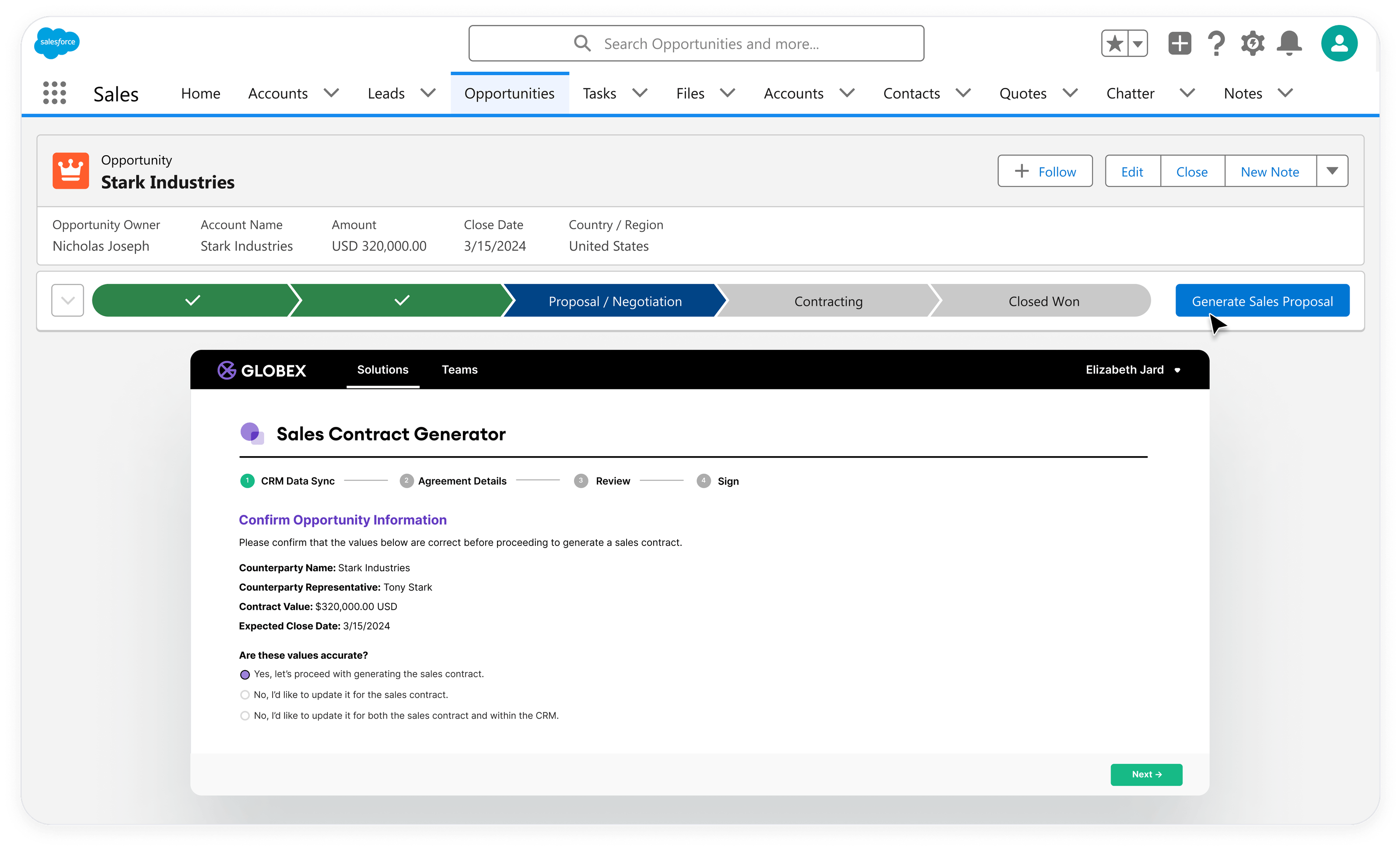Click the Close opportunity button

[1192, 171]
